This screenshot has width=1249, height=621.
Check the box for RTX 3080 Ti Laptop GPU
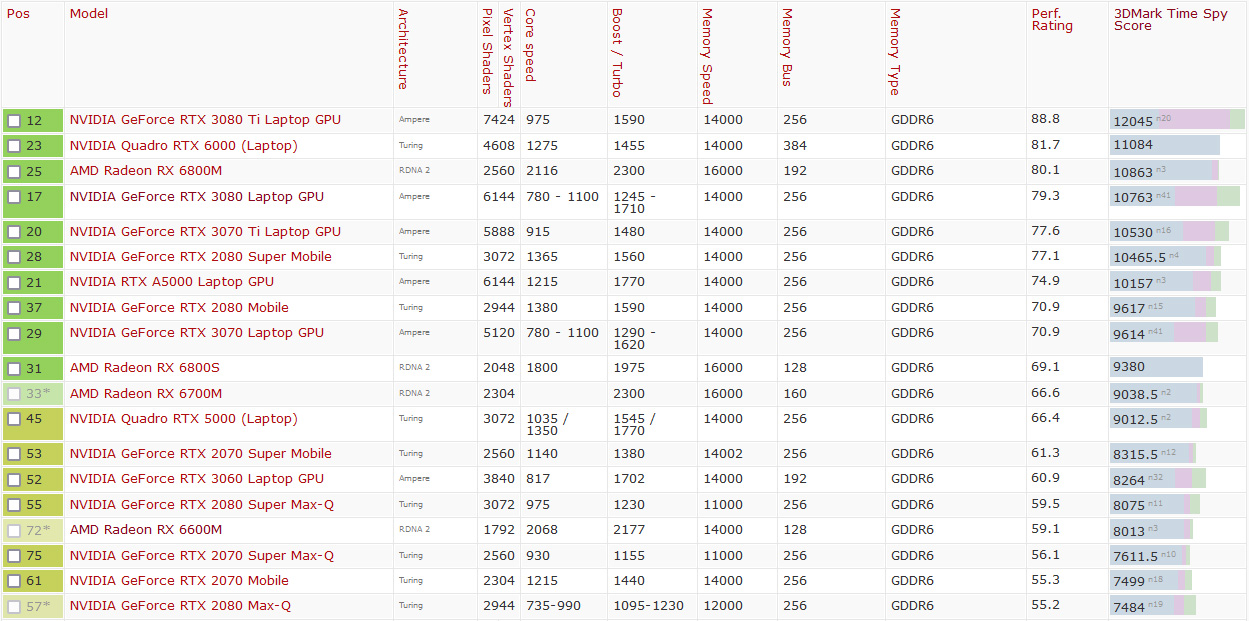[x=14, y=121]
